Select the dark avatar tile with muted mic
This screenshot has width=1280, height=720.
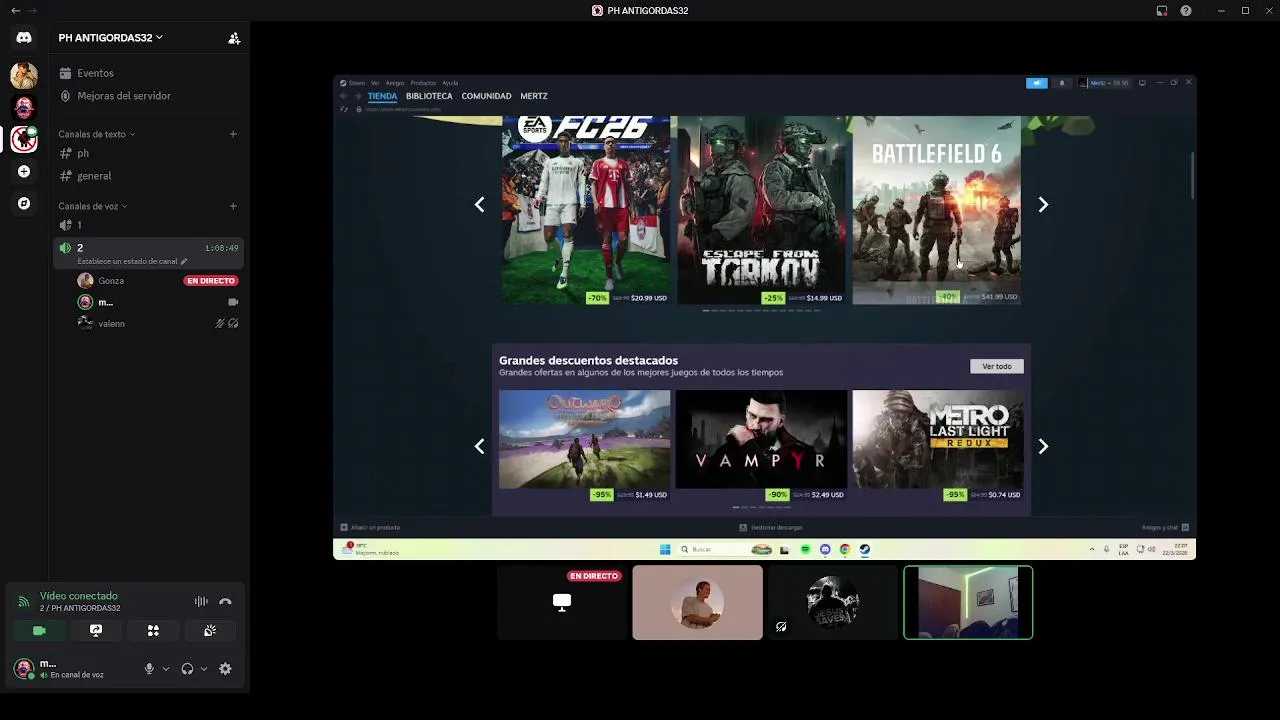pyautogui.click(x=833, y=602)
